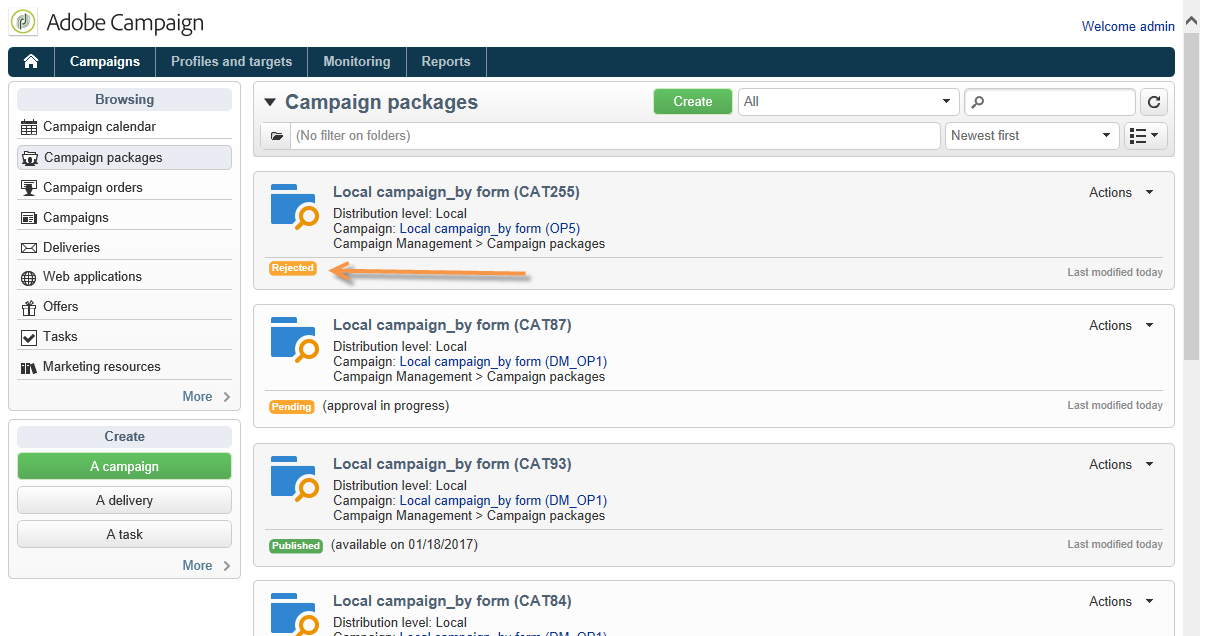Open package title CAT93
This screenshot has height=636, width=1210.
pyautogui.click(x=452, y=464)
